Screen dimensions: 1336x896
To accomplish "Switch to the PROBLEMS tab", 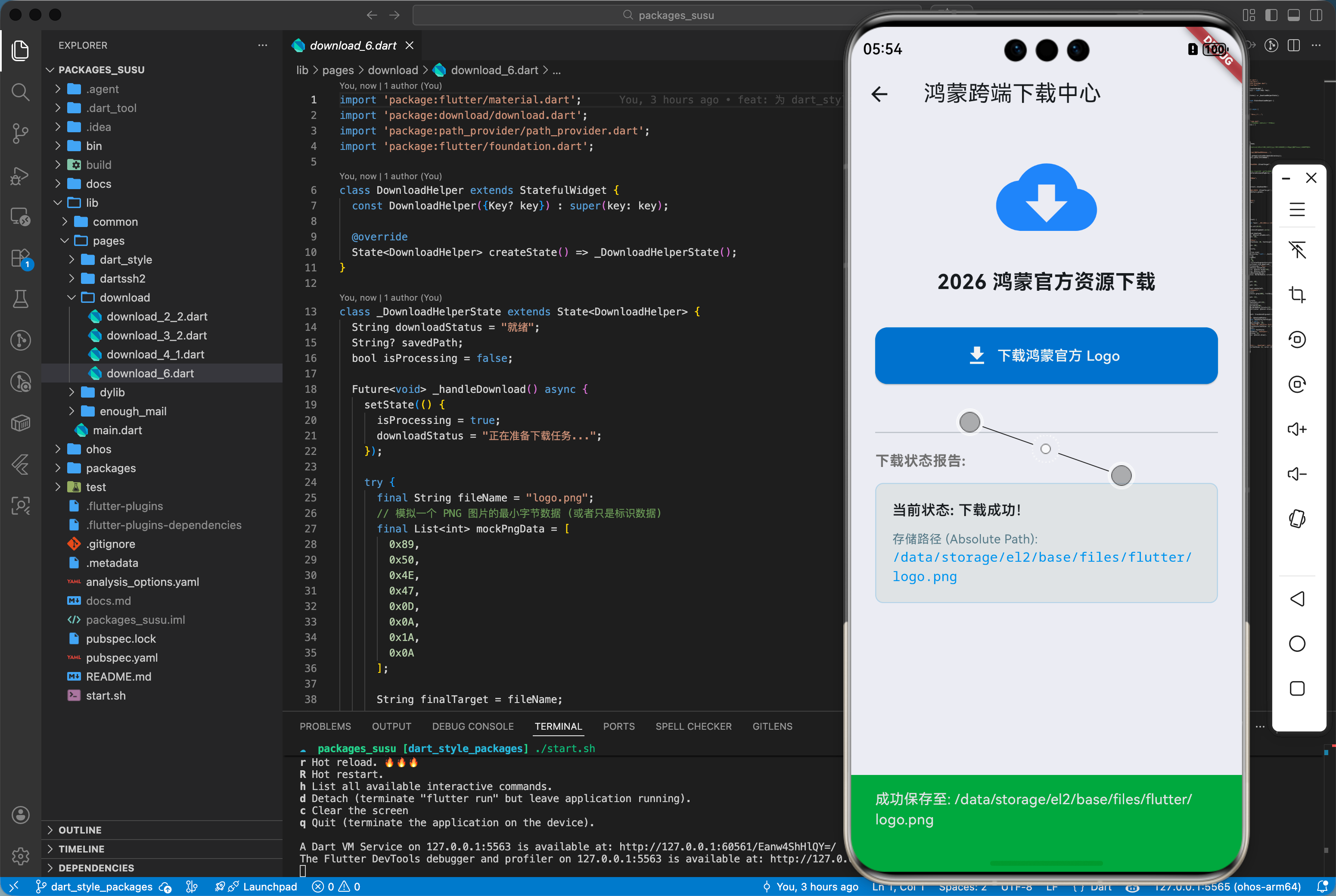I will click(325, 726).
